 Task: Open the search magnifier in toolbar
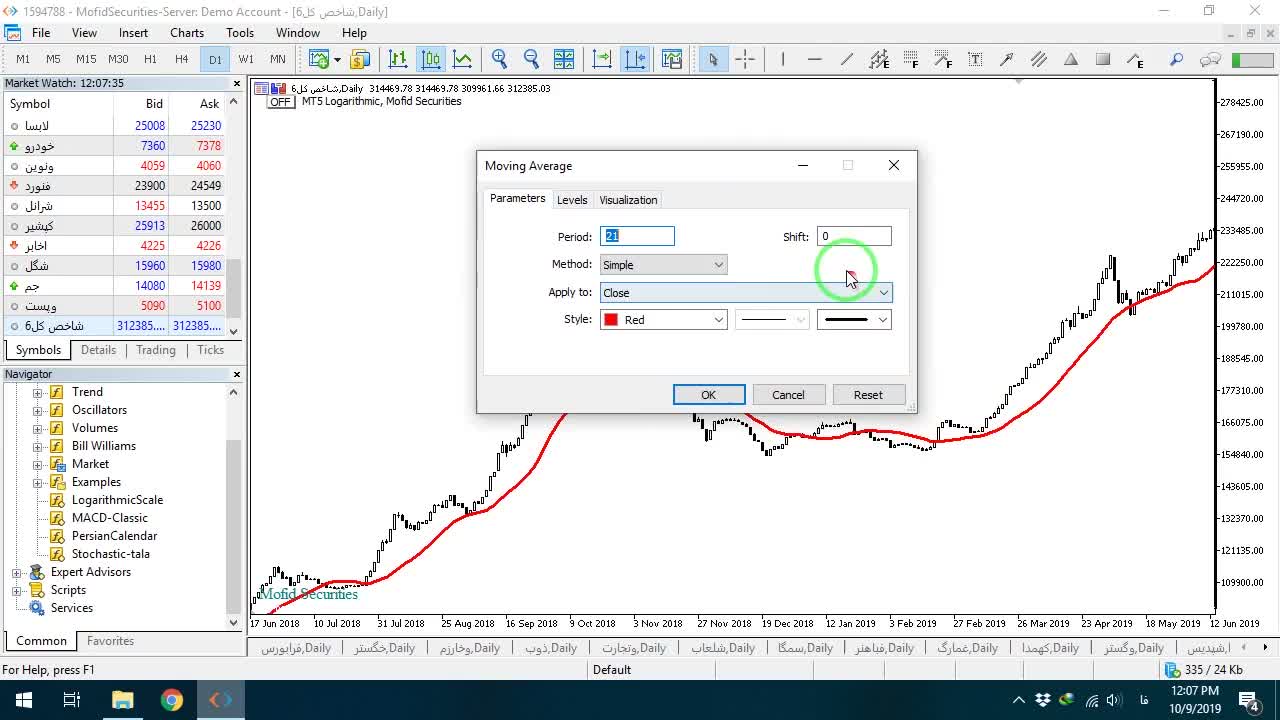[x=1177, y=59]
